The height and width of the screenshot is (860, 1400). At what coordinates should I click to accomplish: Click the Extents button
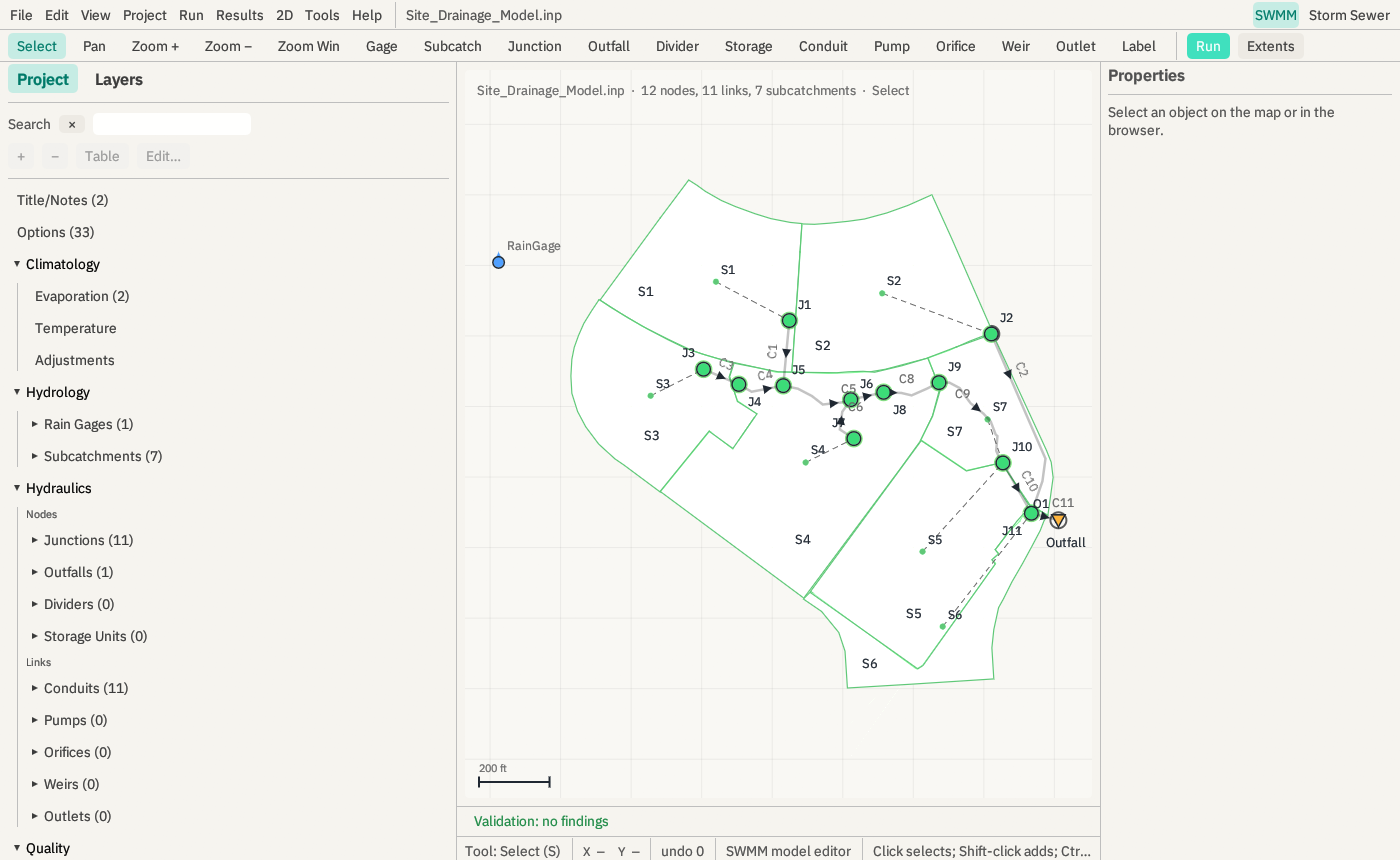pyautogui.click(x=1271, y=46)
